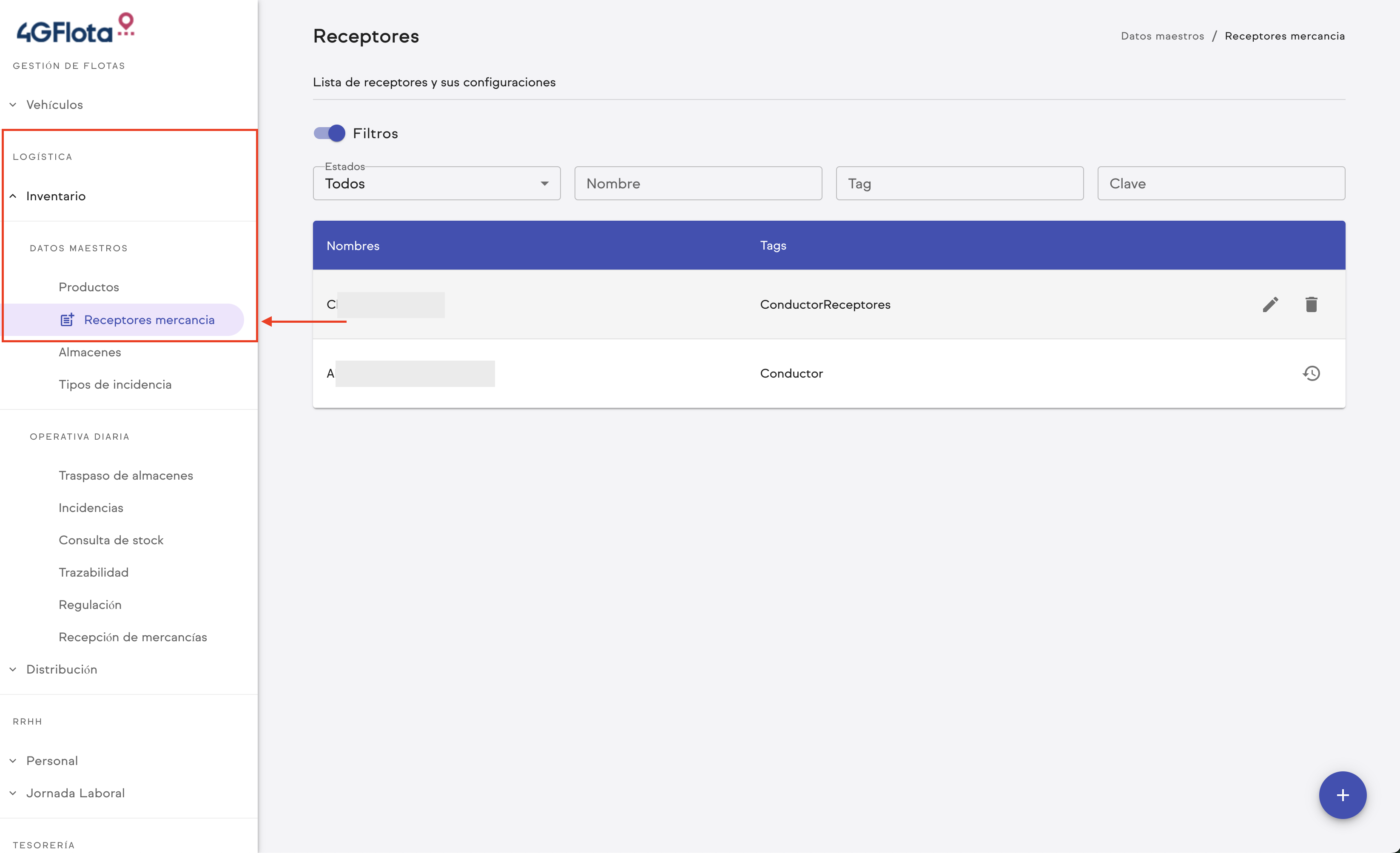Screen dimensions: 1400x853
Task: Click the Nombre filter field
Action: pos(698,183)
